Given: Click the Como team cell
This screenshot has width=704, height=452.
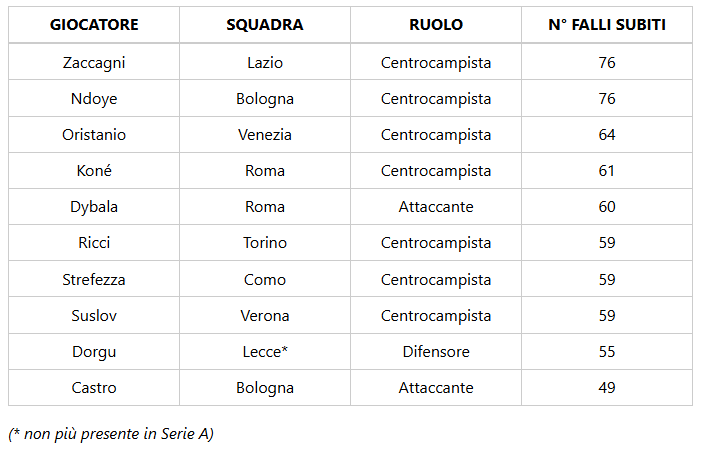Looking at the screenshot, I should tap(265, 280).
